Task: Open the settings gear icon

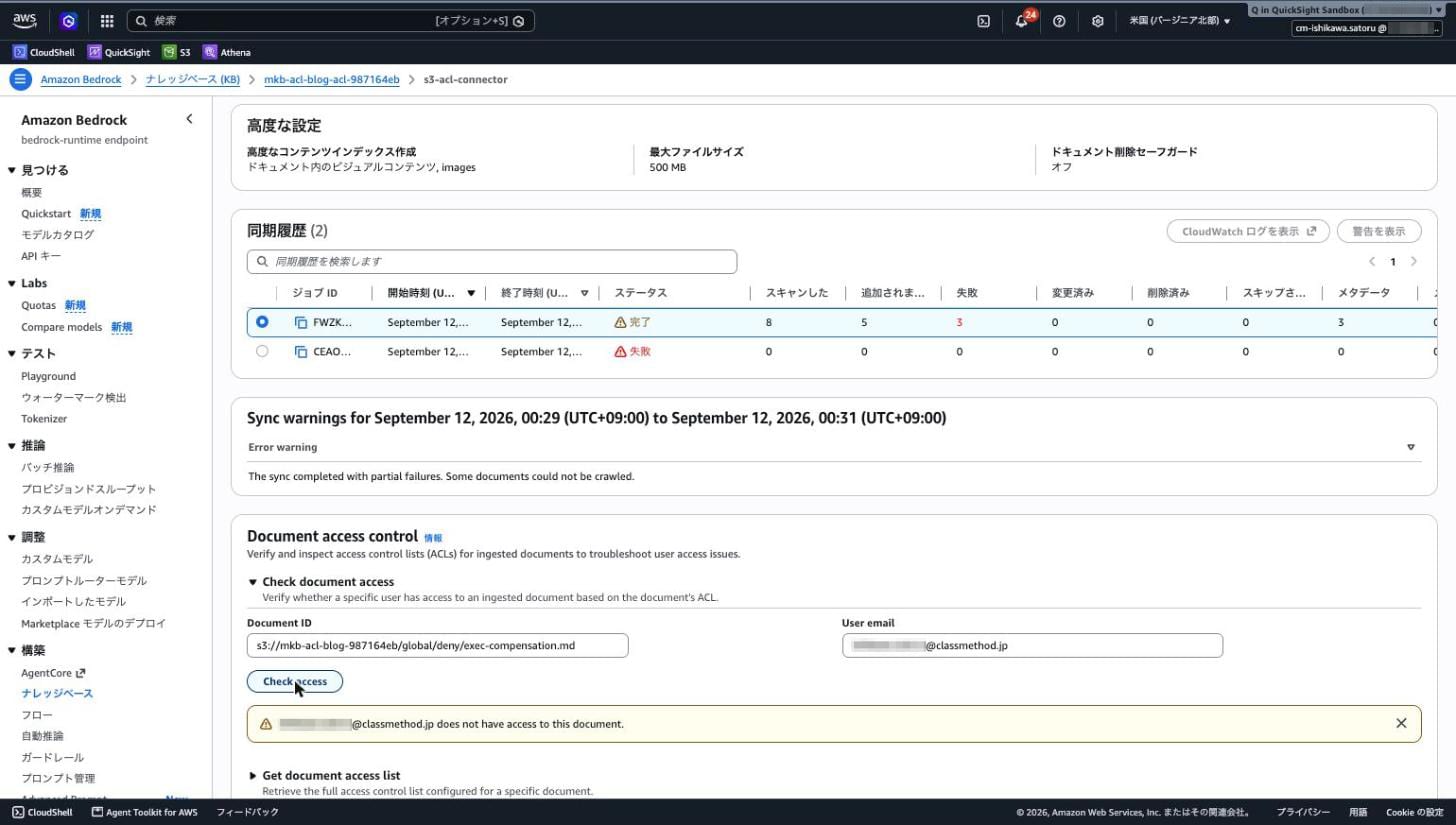Action: [1097, 21]
